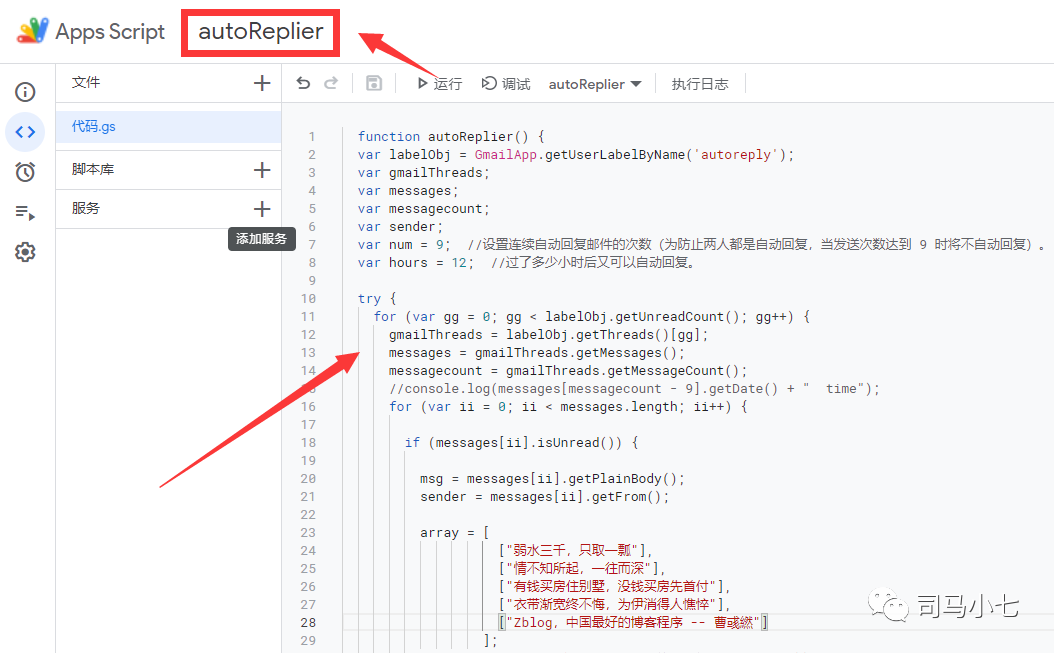Click the 'try {' code line
The image size is (1054, 653).
click(376, 299)
